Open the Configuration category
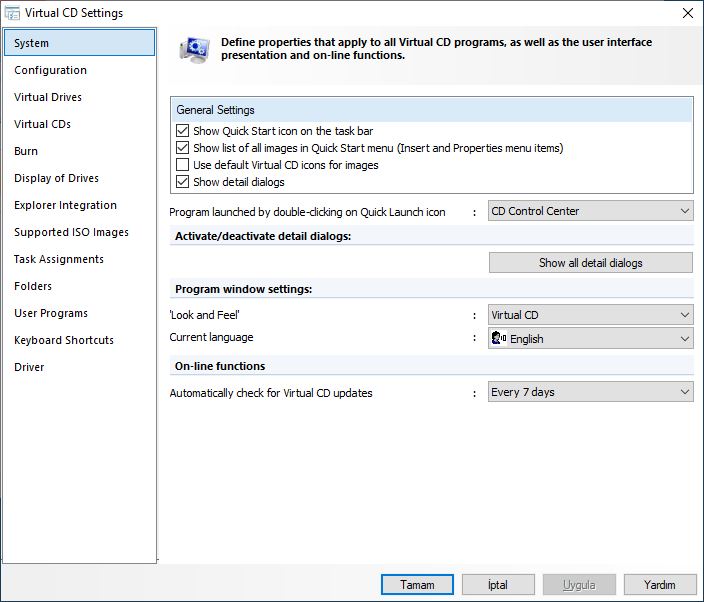The width and height of the screenshot is (704, 602). coord(80,70)
